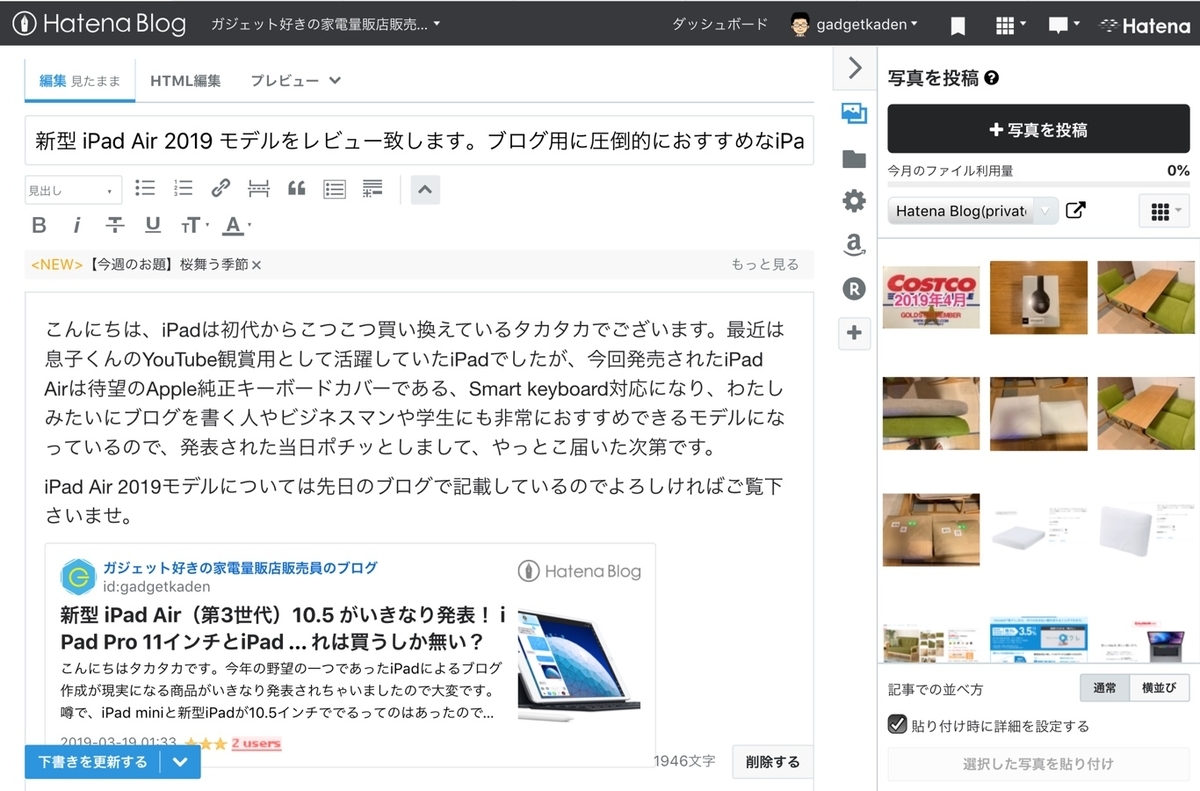Viewport: 1200px width, 791px height.
Task: Change the photo grid view mode
Action: click(x=1165, y=211)
